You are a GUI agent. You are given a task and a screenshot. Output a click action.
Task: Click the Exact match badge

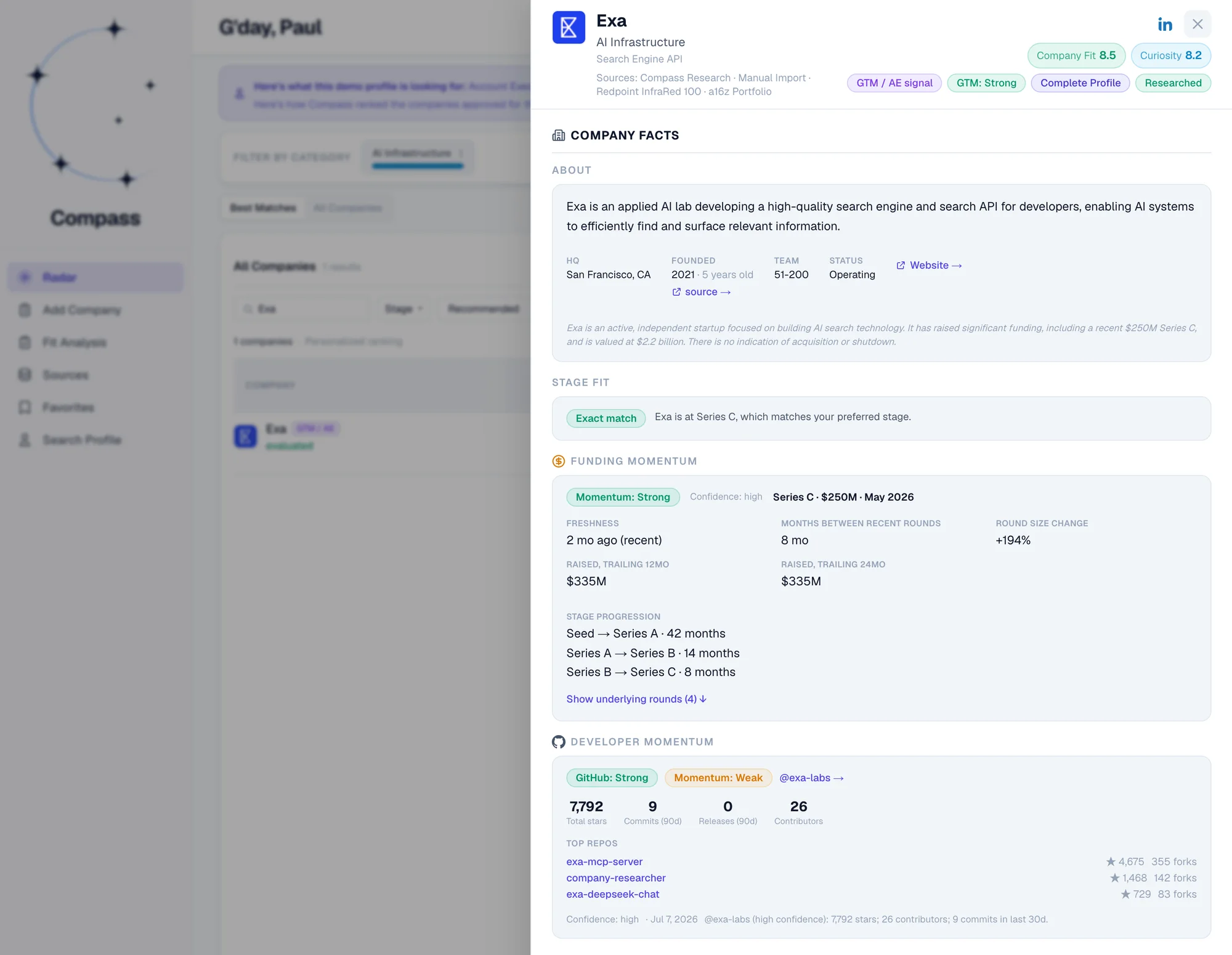click(606, 418)
